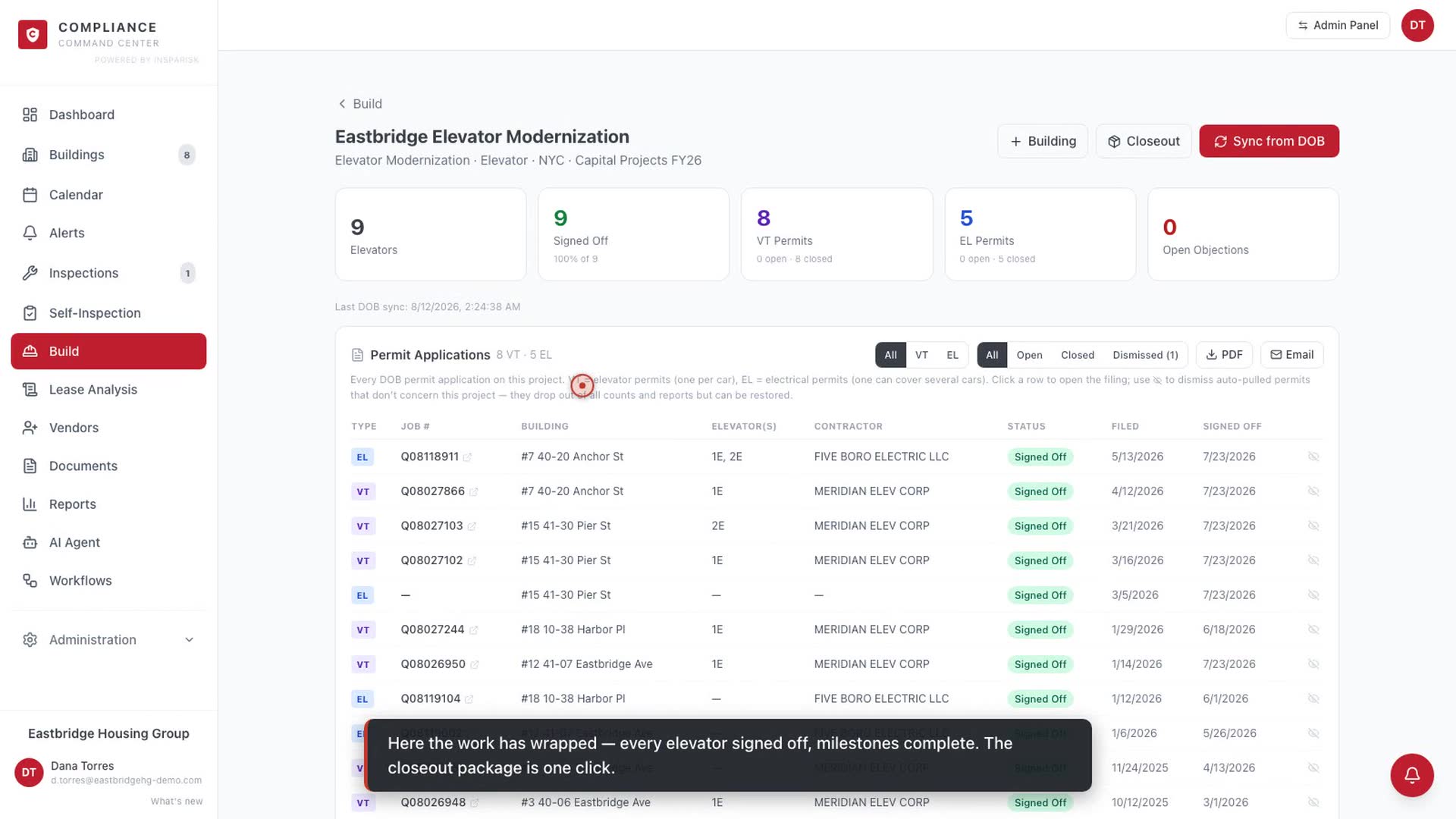
Task: Open the Closeout package
Action: click(1144, 141)
